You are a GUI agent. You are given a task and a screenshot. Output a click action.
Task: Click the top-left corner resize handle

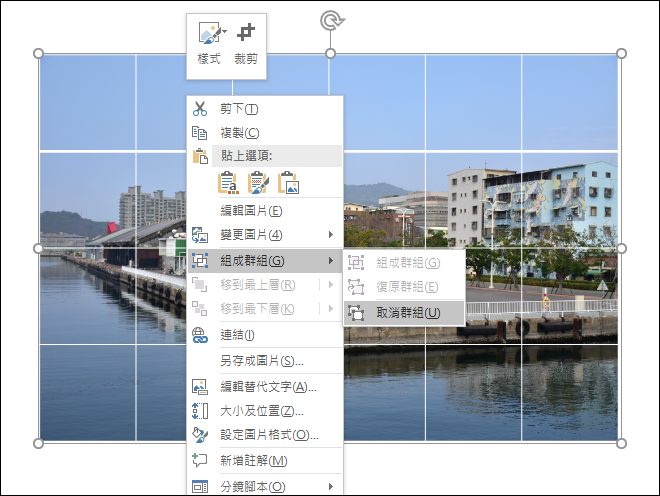[x=38, y=53]
